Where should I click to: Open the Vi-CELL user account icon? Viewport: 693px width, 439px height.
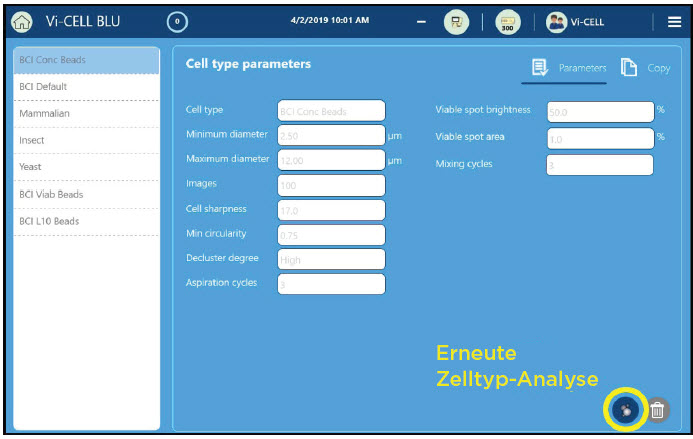point(556,22)
